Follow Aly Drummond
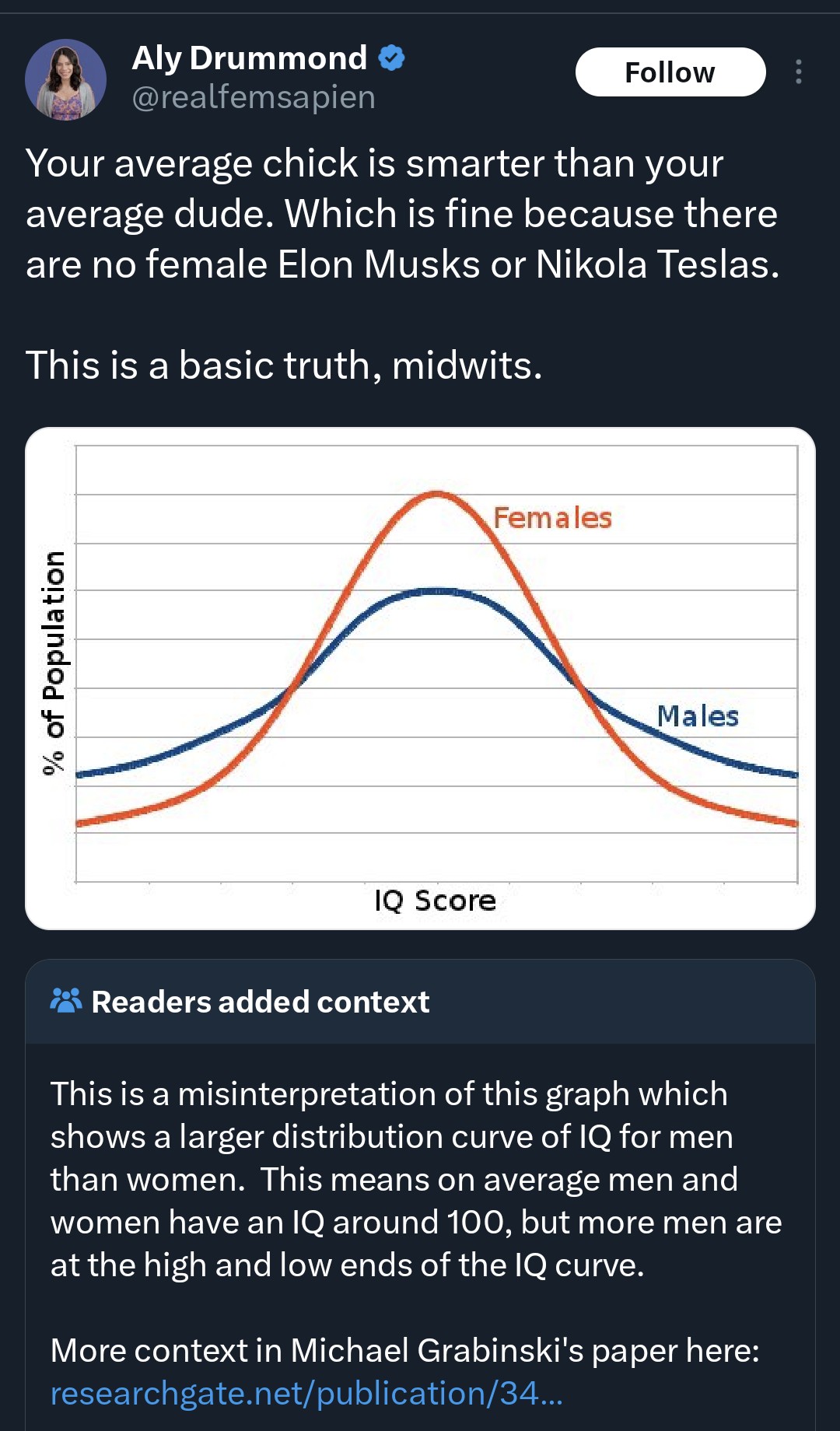The width and height of the screenshot is (840, 1431). tap(670, 72)
